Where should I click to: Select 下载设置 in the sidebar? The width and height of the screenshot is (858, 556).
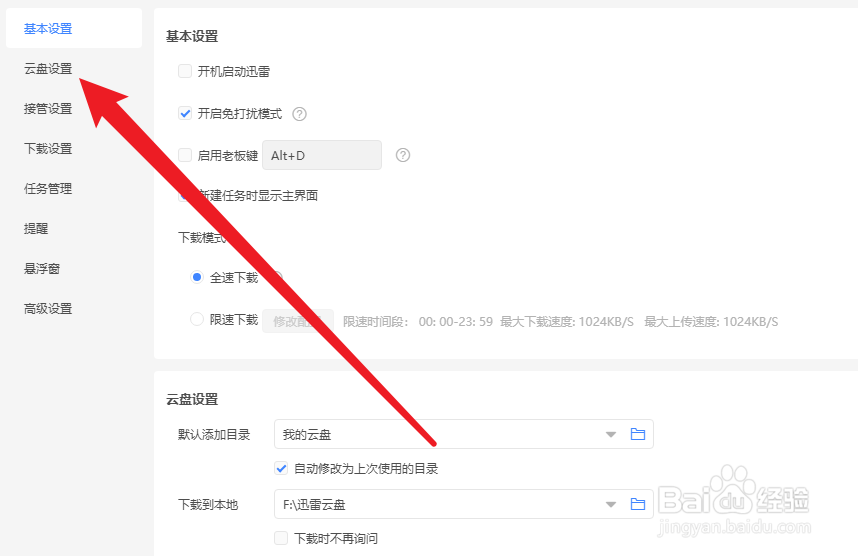48,148
